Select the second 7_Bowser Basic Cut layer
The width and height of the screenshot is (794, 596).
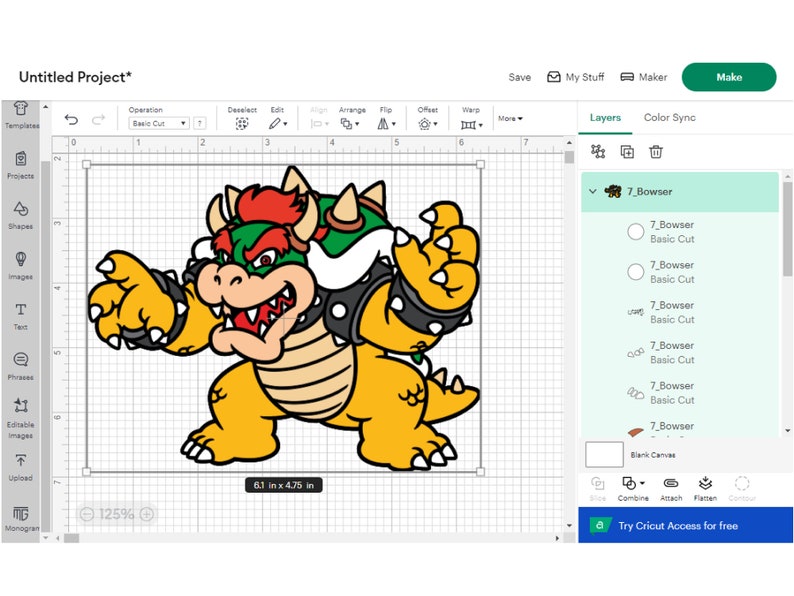(x=680, y=272)
